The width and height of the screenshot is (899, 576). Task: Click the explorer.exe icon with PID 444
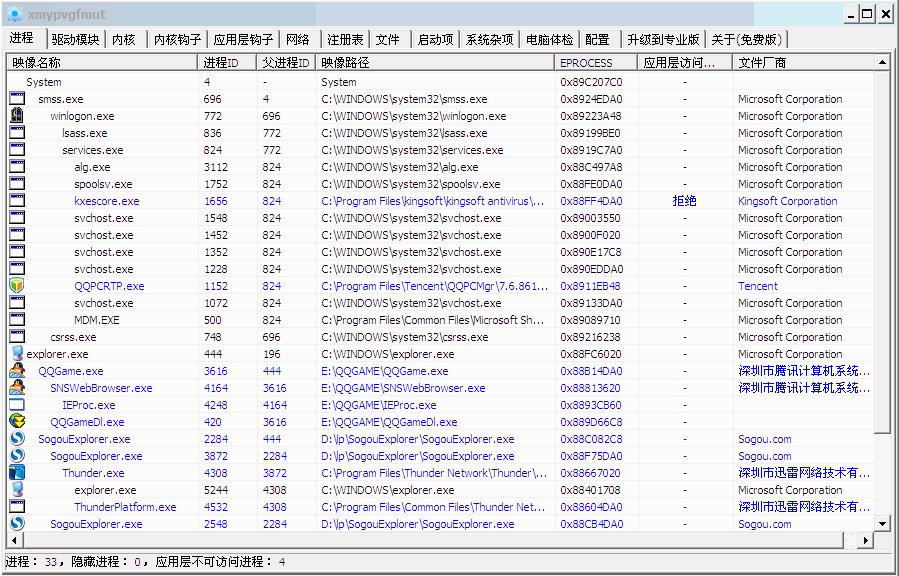17,354
